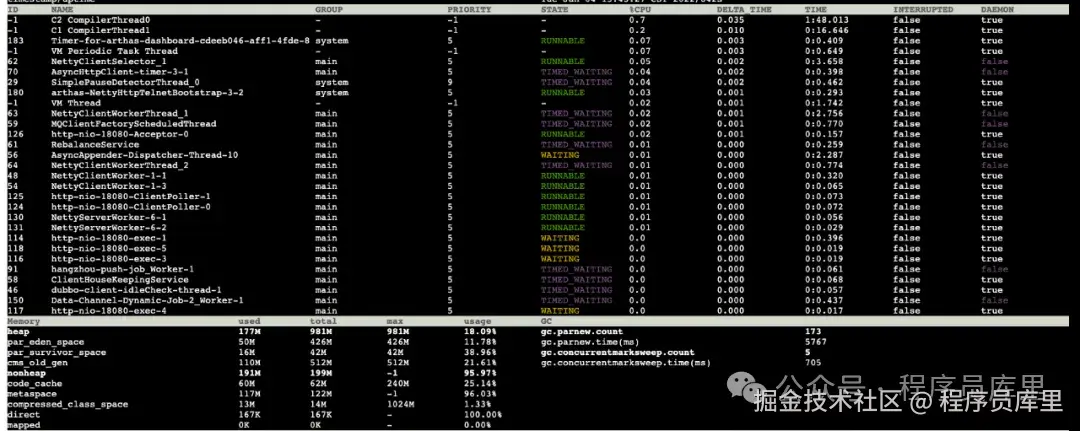Click the nonheap usage value 95.97%
Screen dimensions: 1080x431
[480, 372]
